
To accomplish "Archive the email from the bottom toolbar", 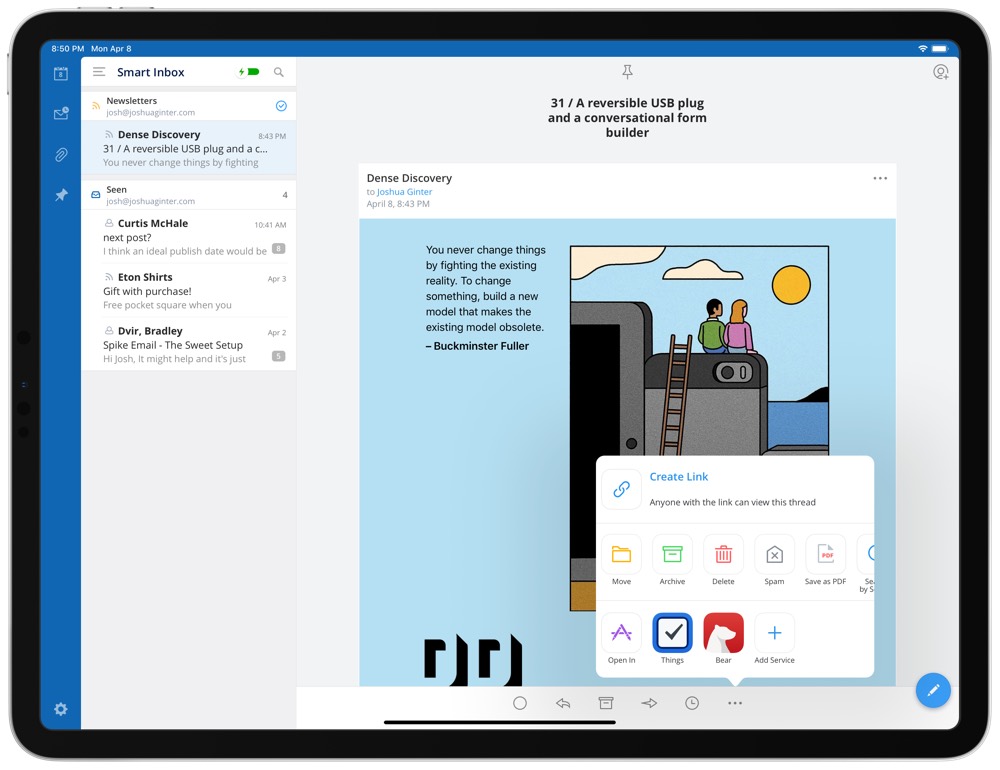I will coord(606,703).
